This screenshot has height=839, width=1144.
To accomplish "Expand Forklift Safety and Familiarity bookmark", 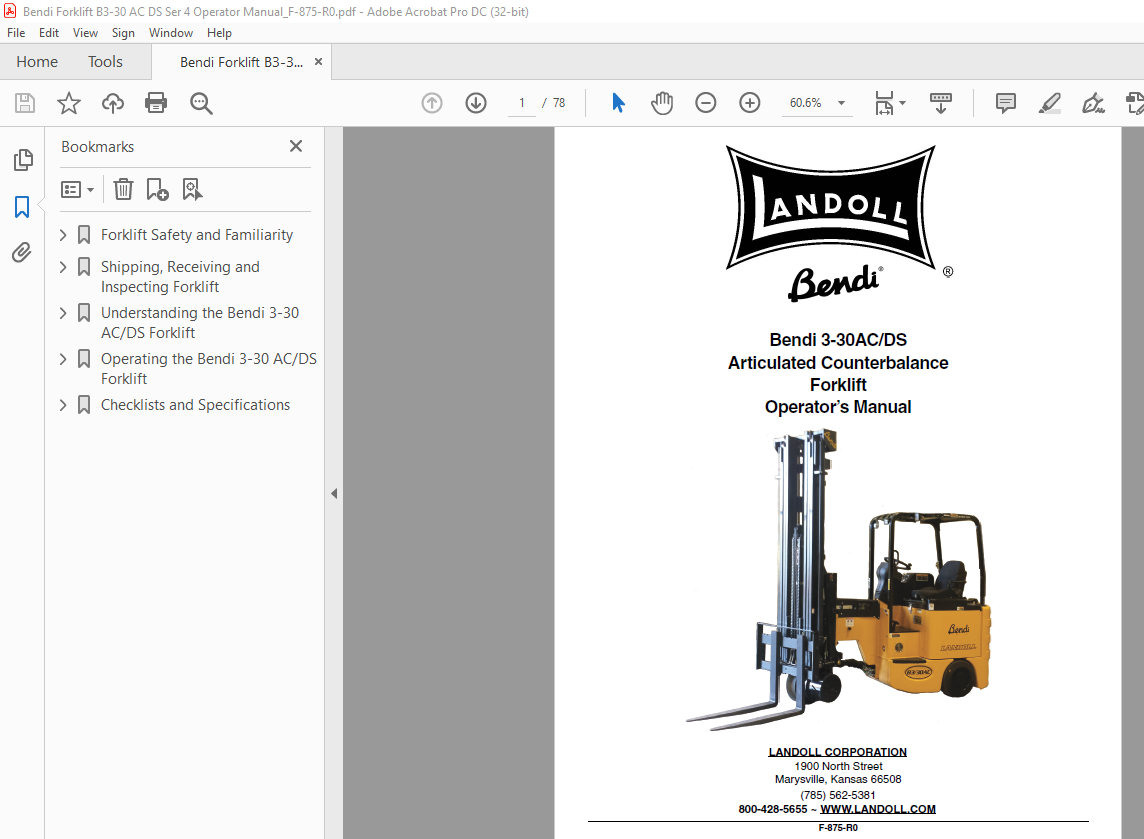I will (63, 235).
